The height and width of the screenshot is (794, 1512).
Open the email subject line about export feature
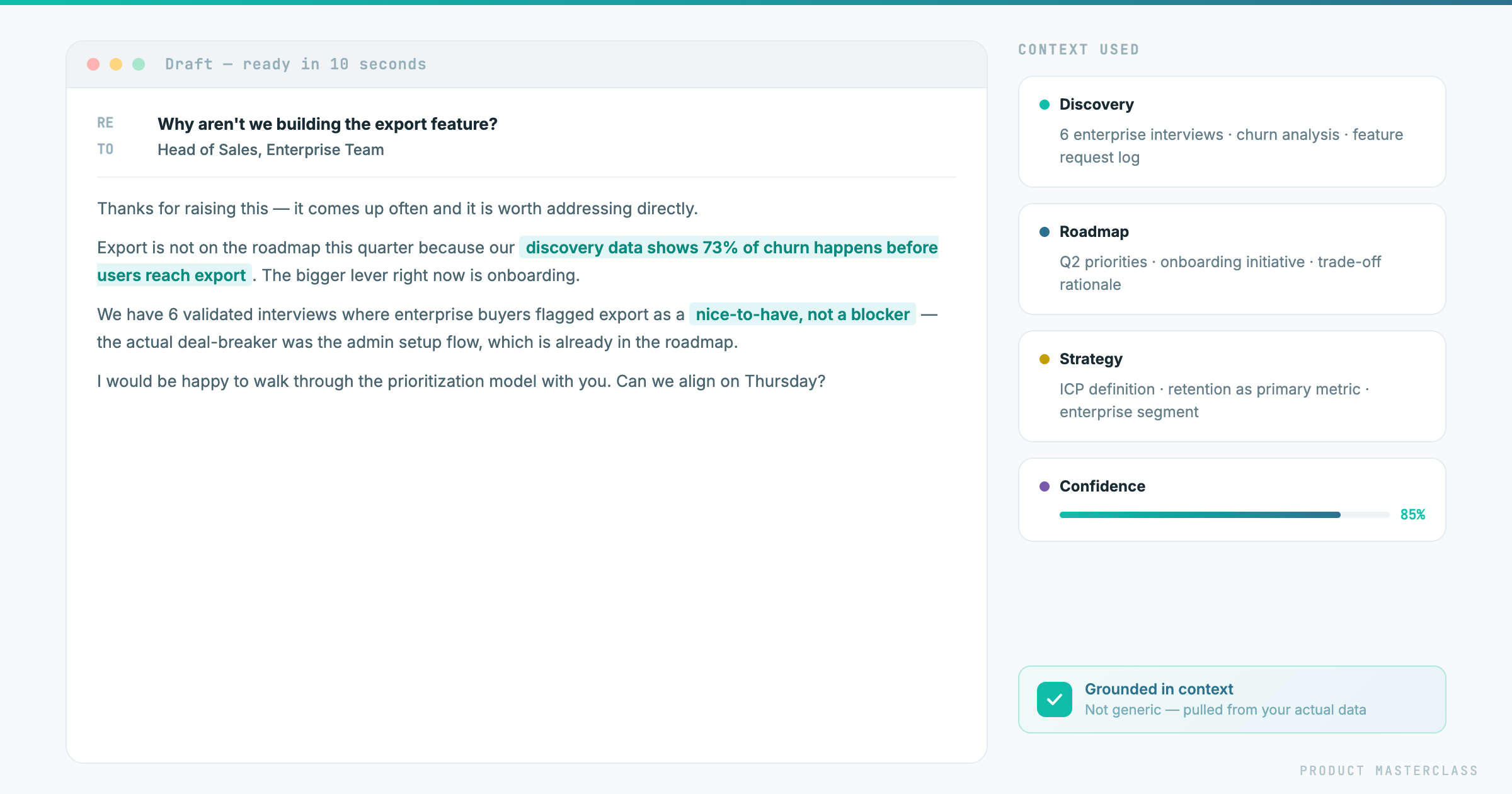point(327,124)
